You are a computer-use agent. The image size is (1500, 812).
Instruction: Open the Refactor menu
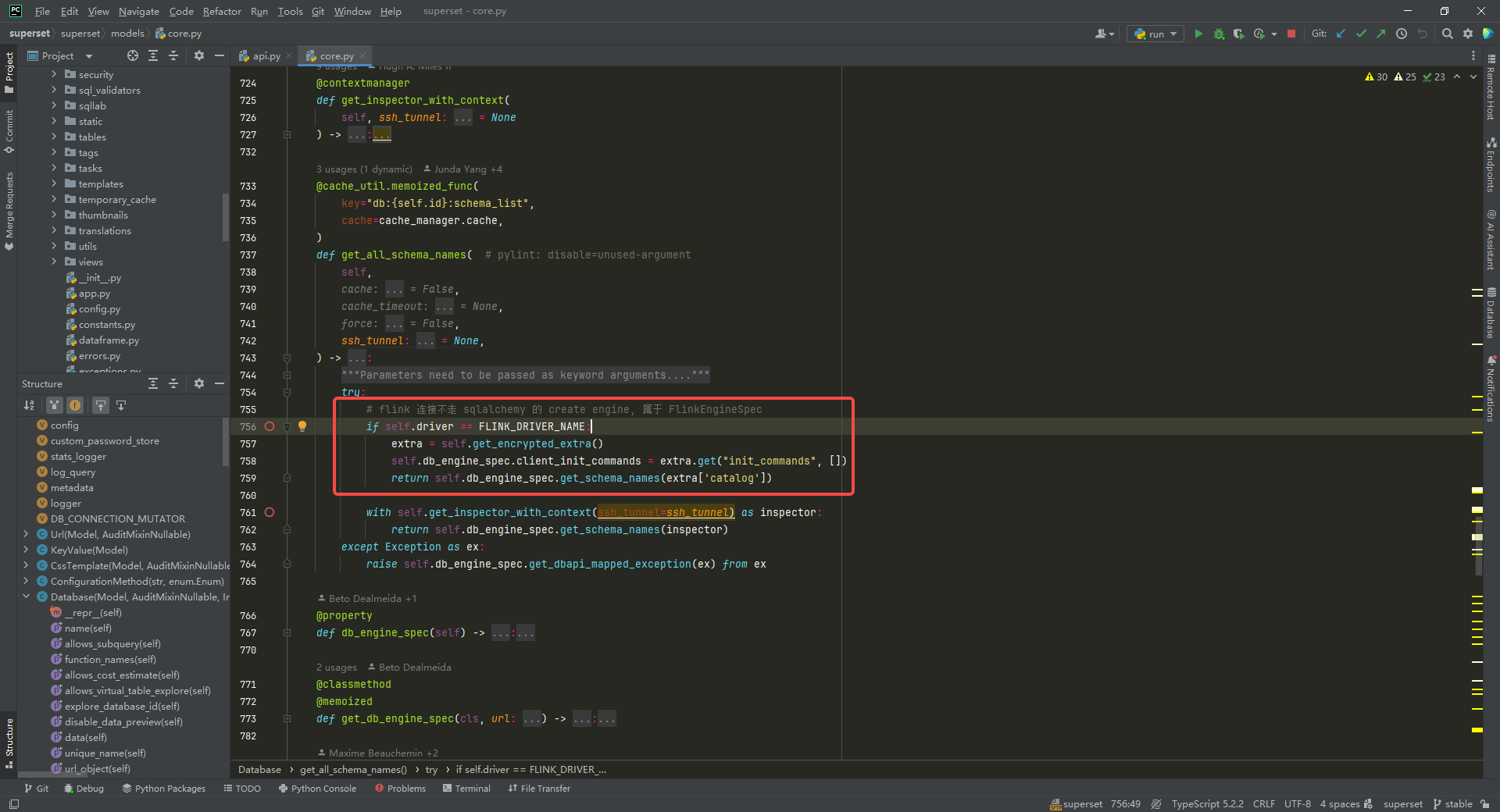222,11
